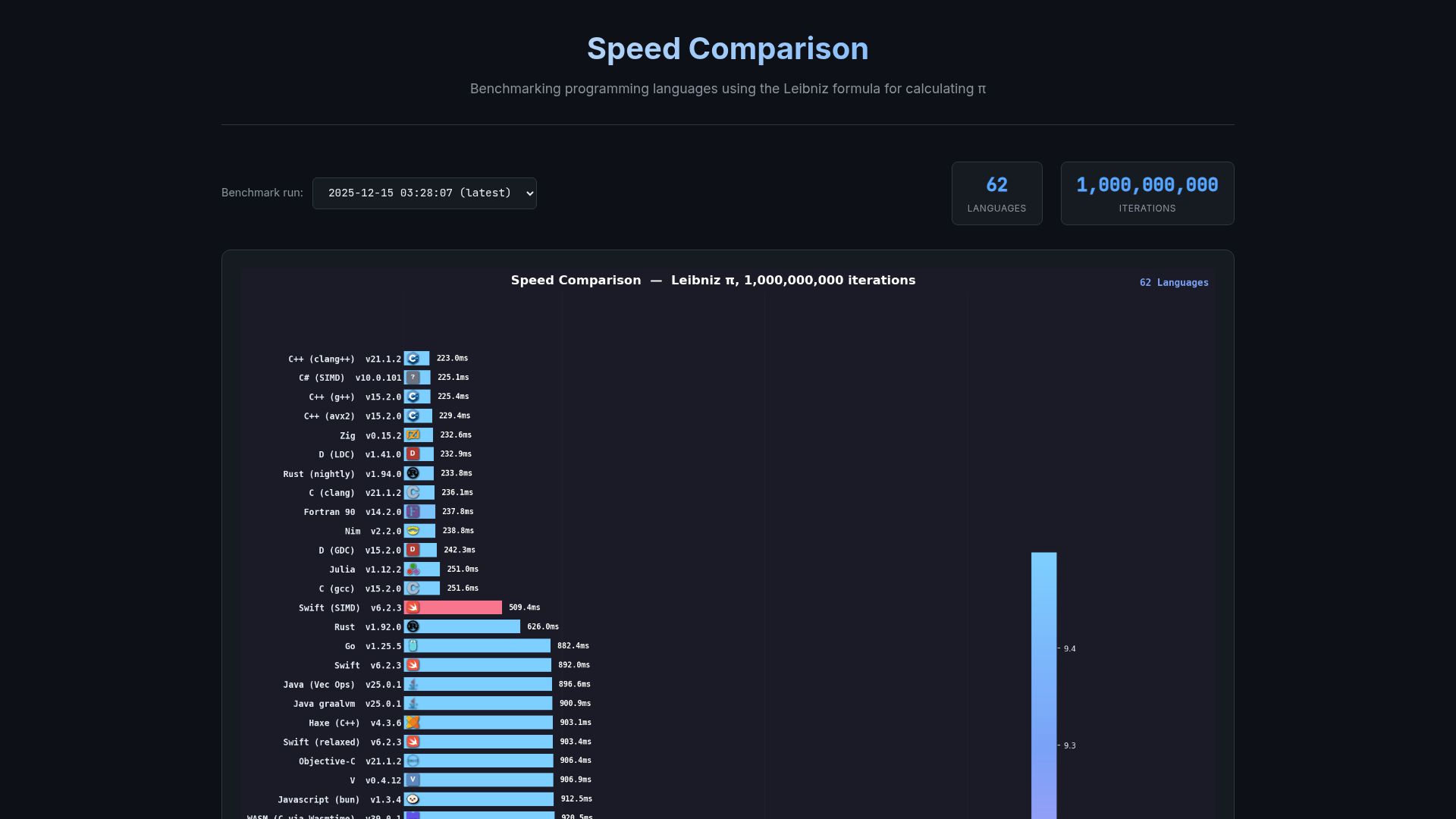Click the 882.4ms Go value label

[573, 646]
